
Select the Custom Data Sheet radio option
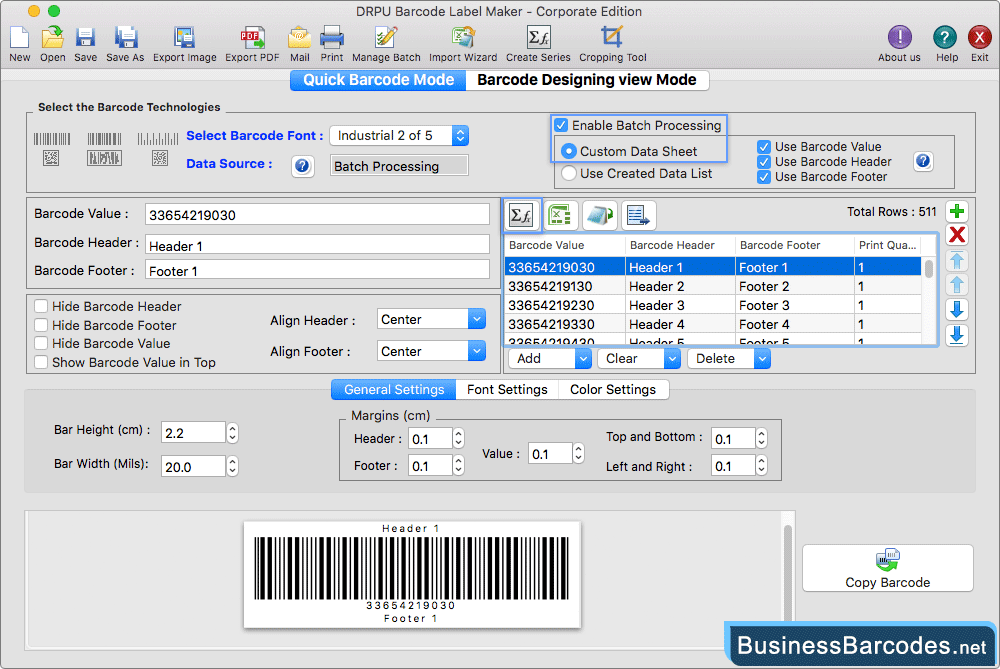pyautogui.click(x=568, y=151)
